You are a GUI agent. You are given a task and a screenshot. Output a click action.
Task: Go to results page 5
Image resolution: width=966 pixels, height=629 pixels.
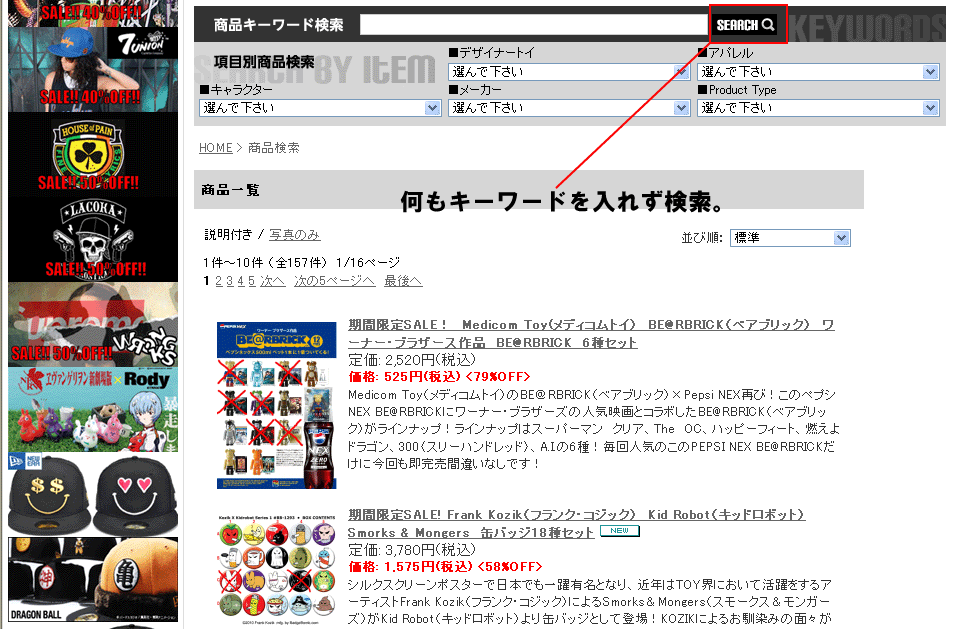(251, 281)
